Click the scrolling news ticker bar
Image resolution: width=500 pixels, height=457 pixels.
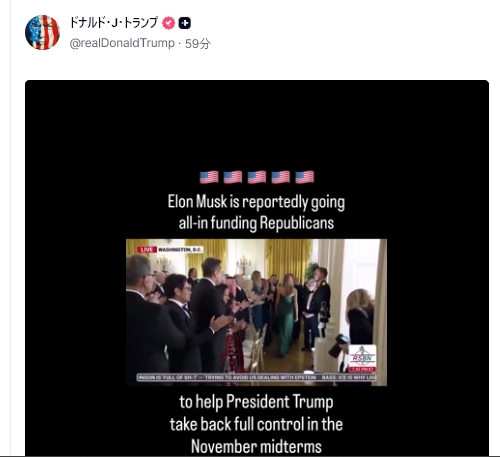click(x=256, y=377)
